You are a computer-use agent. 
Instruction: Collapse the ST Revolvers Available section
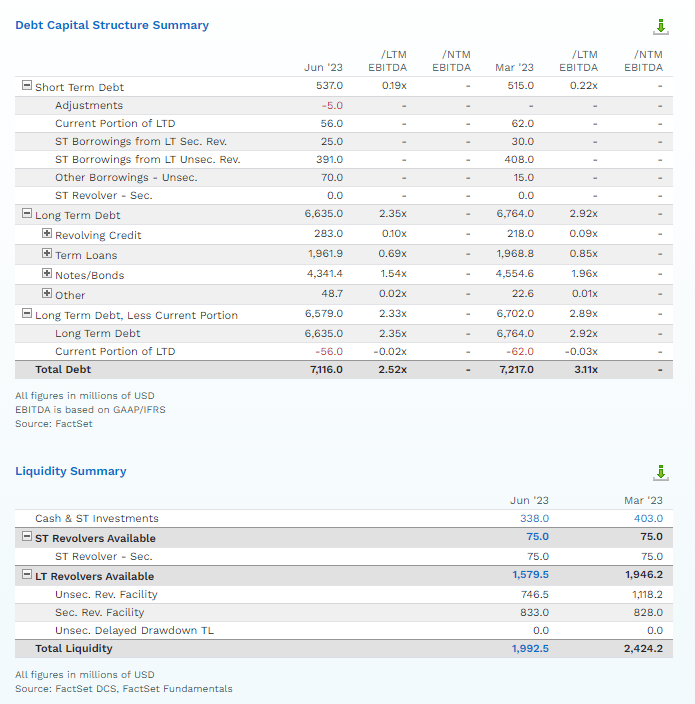pyautogui.click(x=27, y=536)
